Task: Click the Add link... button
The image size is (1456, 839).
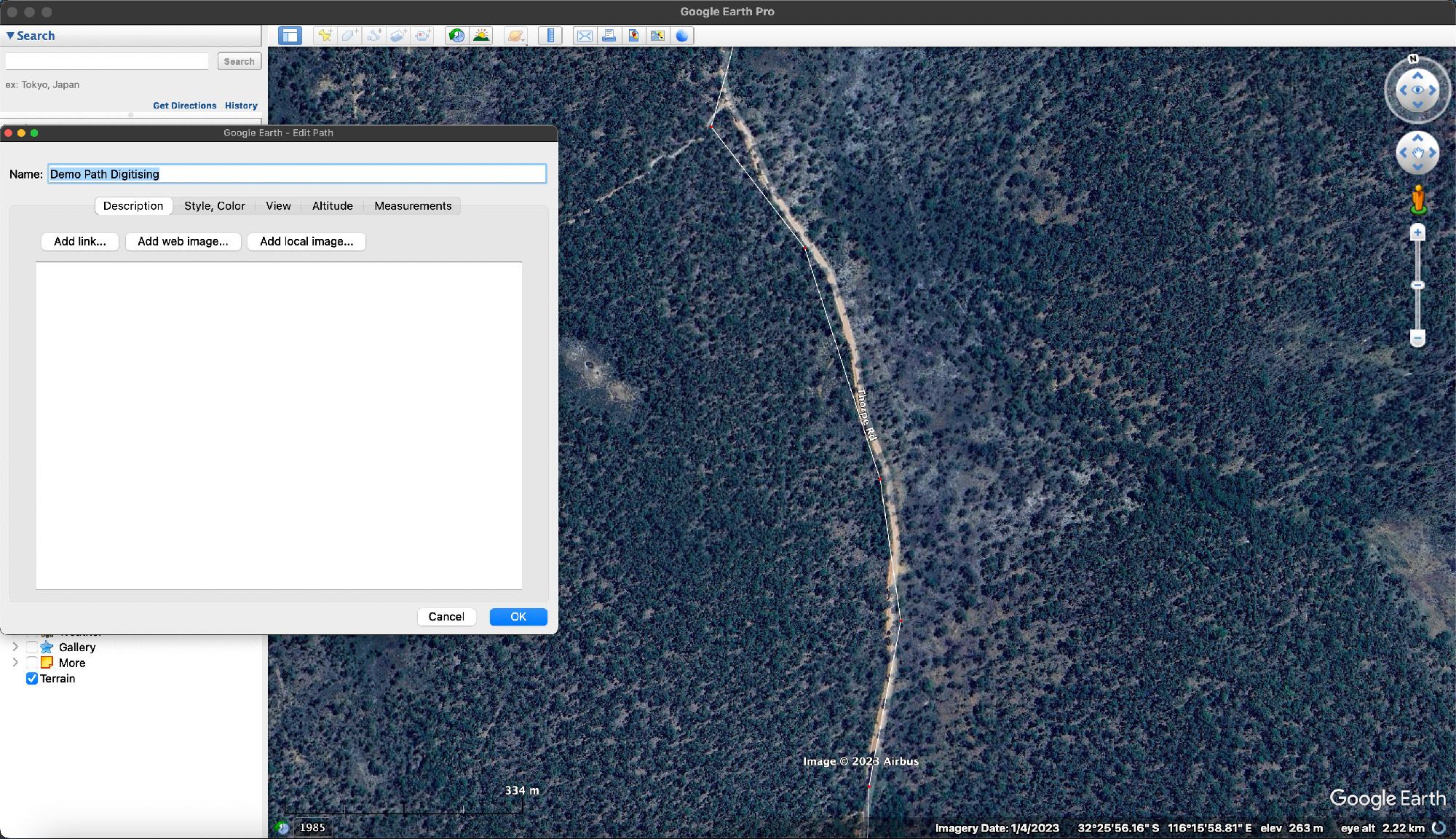Action: pos(80,242)
